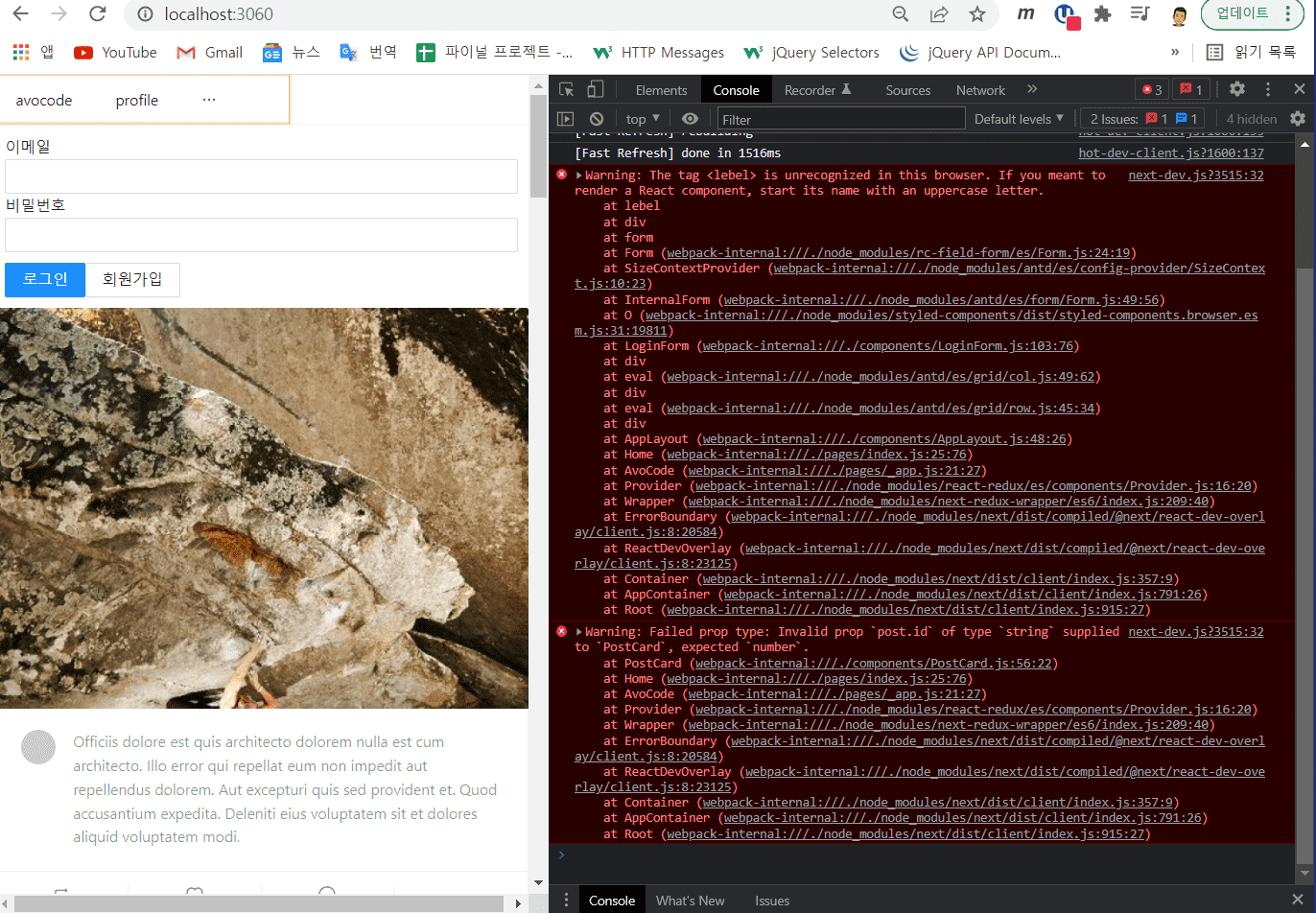Open the 읽기 목록 reading list
This screenshot has width=1316, height=913.
(1251, 52)
